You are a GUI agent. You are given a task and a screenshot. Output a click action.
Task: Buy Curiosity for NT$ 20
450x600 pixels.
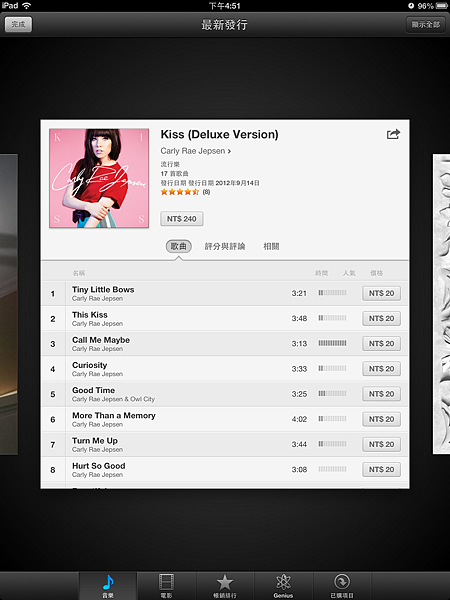point(382,369)
